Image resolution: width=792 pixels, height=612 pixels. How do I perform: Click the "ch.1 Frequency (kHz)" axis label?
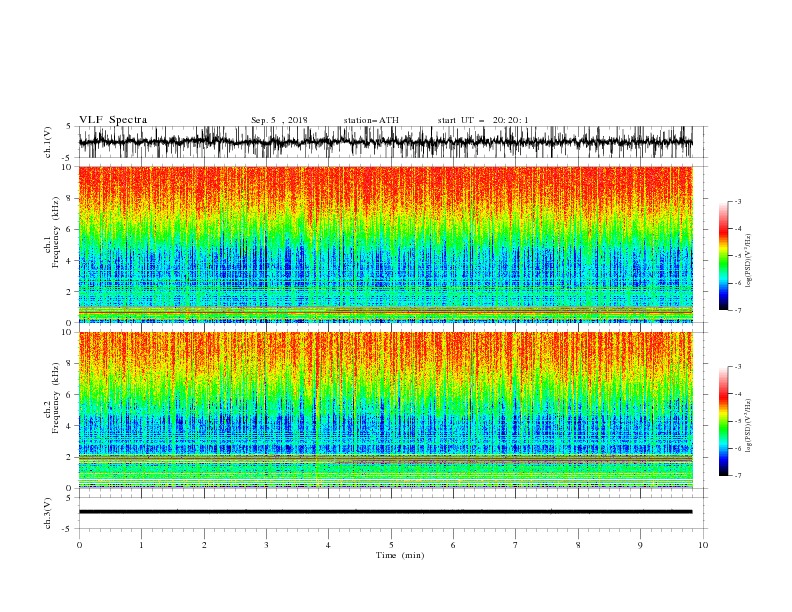coord(53,233)
